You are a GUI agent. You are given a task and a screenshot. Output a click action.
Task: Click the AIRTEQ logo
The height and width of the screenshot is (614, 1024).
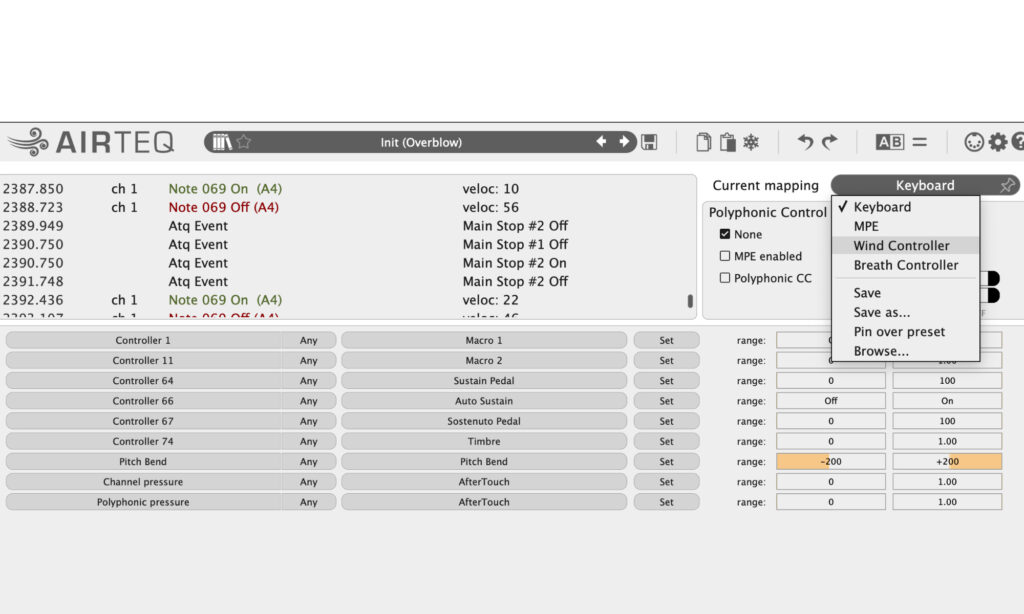point(91,142)
